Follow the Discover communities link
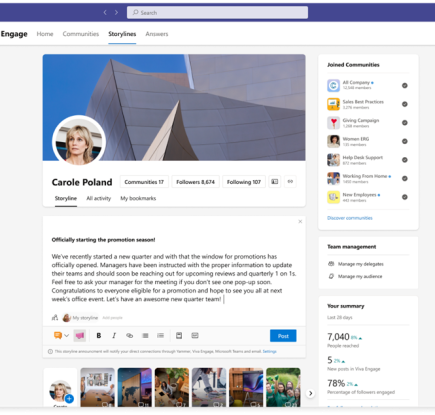This screenshot has width=435, height=415. tap(350, 218)
